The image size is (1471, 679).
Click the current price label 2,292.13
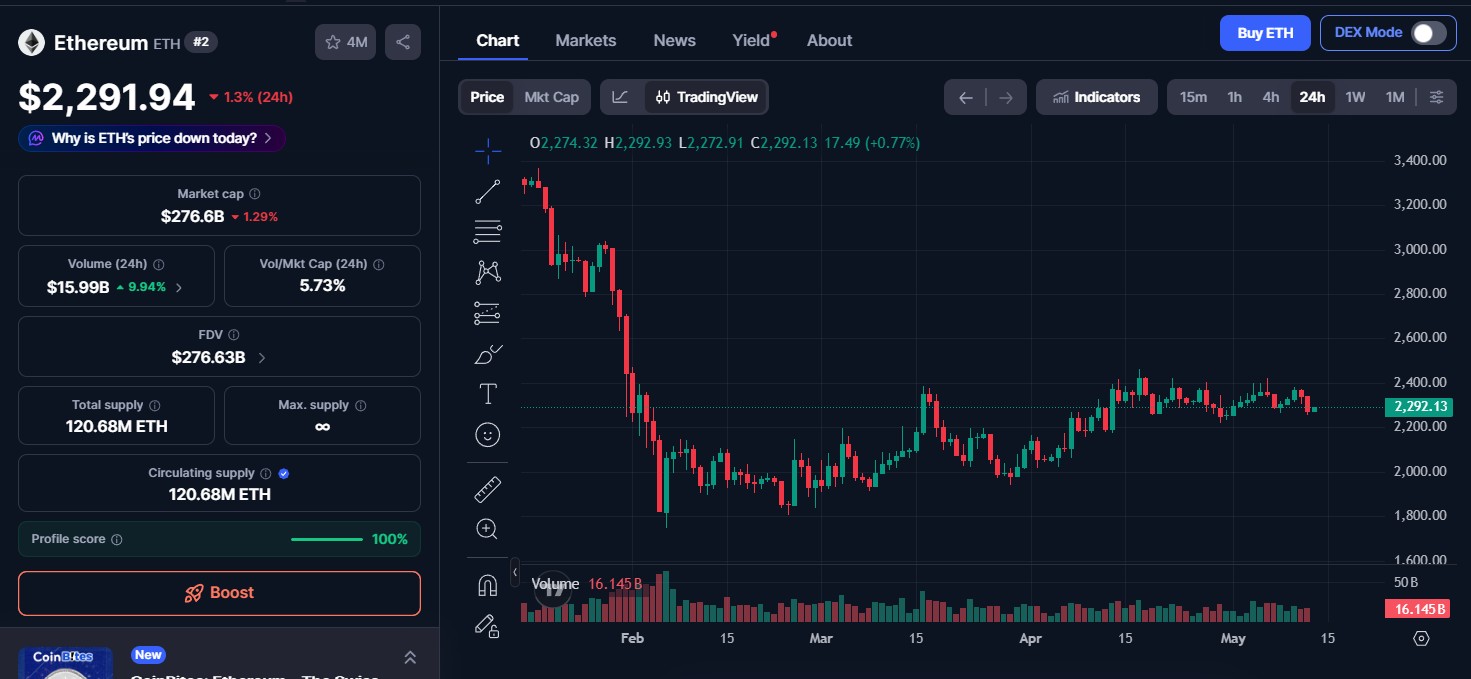pyautogui.click(x=1418, y=407)
